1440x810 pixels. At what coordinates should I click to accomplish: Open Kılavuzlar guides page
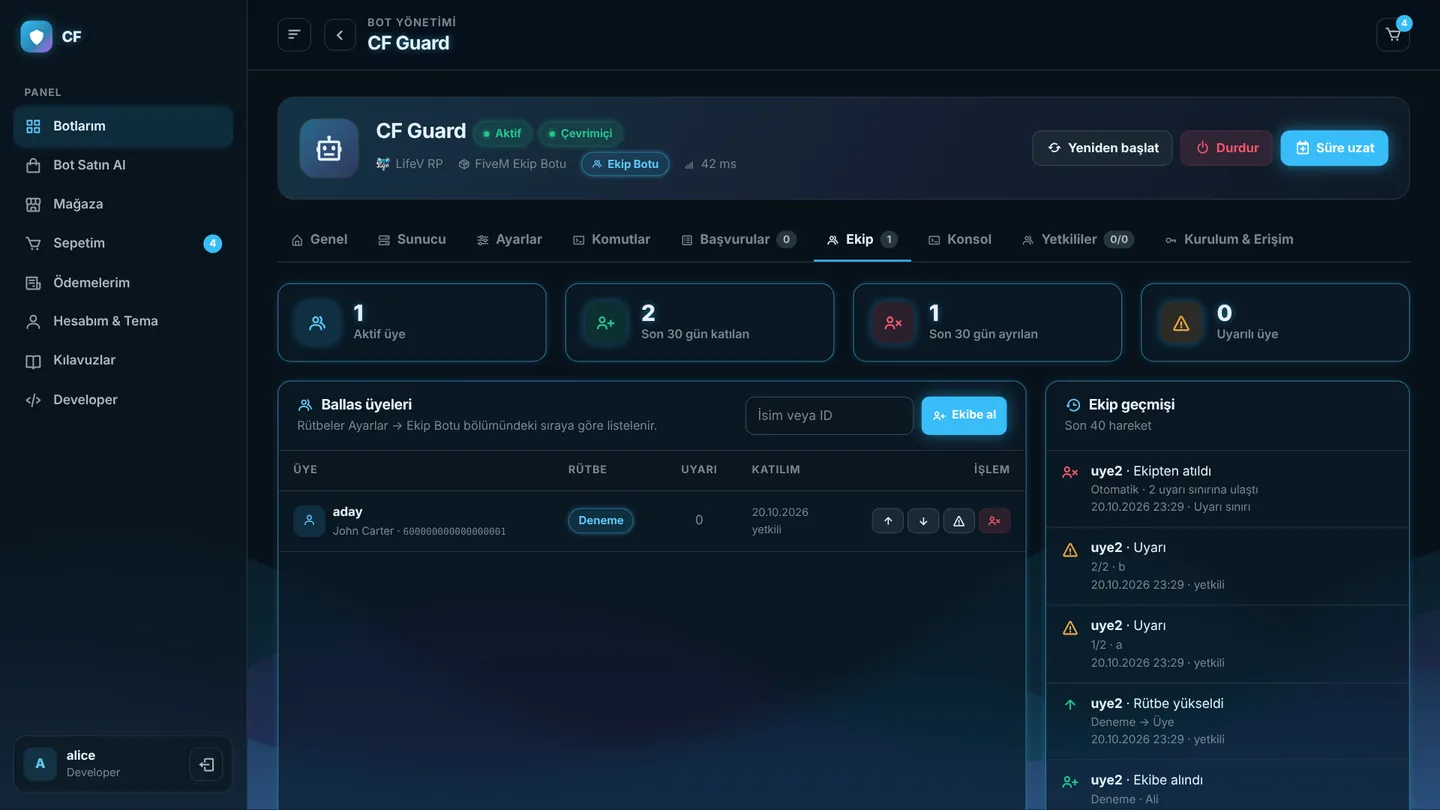(x=123, y=360)
